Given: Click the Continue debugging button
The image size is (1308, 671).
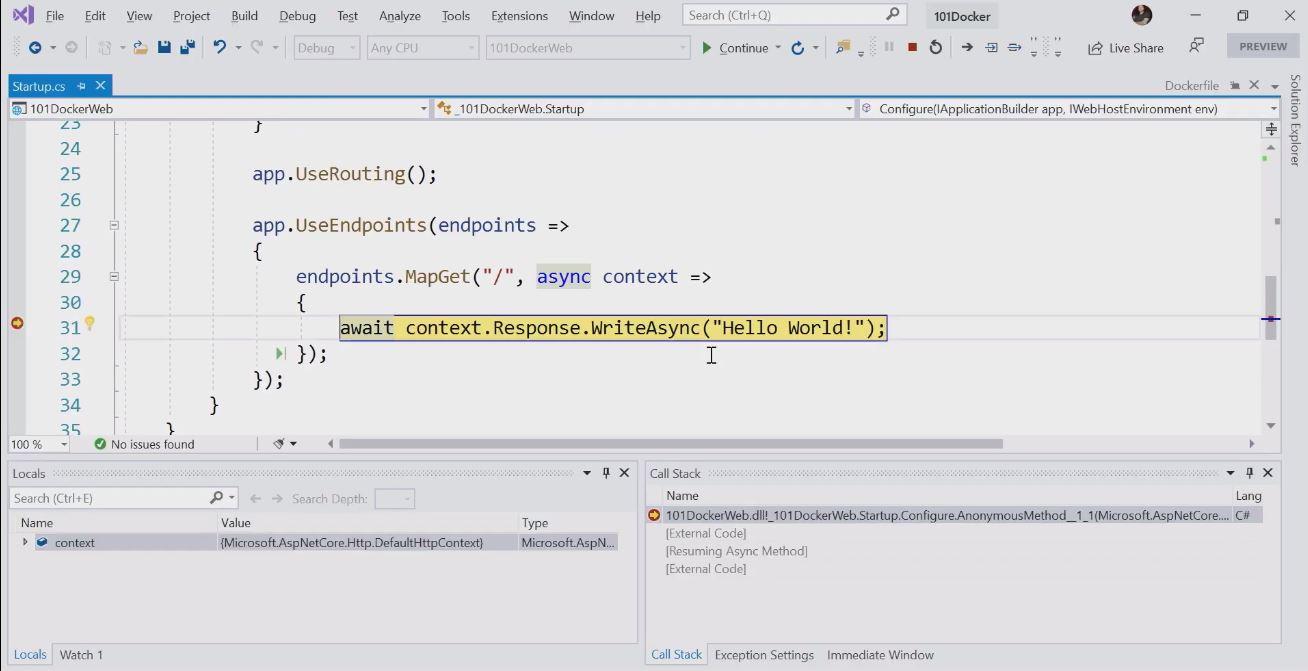Looking at the screenshot, I should [x=736, y=47].
